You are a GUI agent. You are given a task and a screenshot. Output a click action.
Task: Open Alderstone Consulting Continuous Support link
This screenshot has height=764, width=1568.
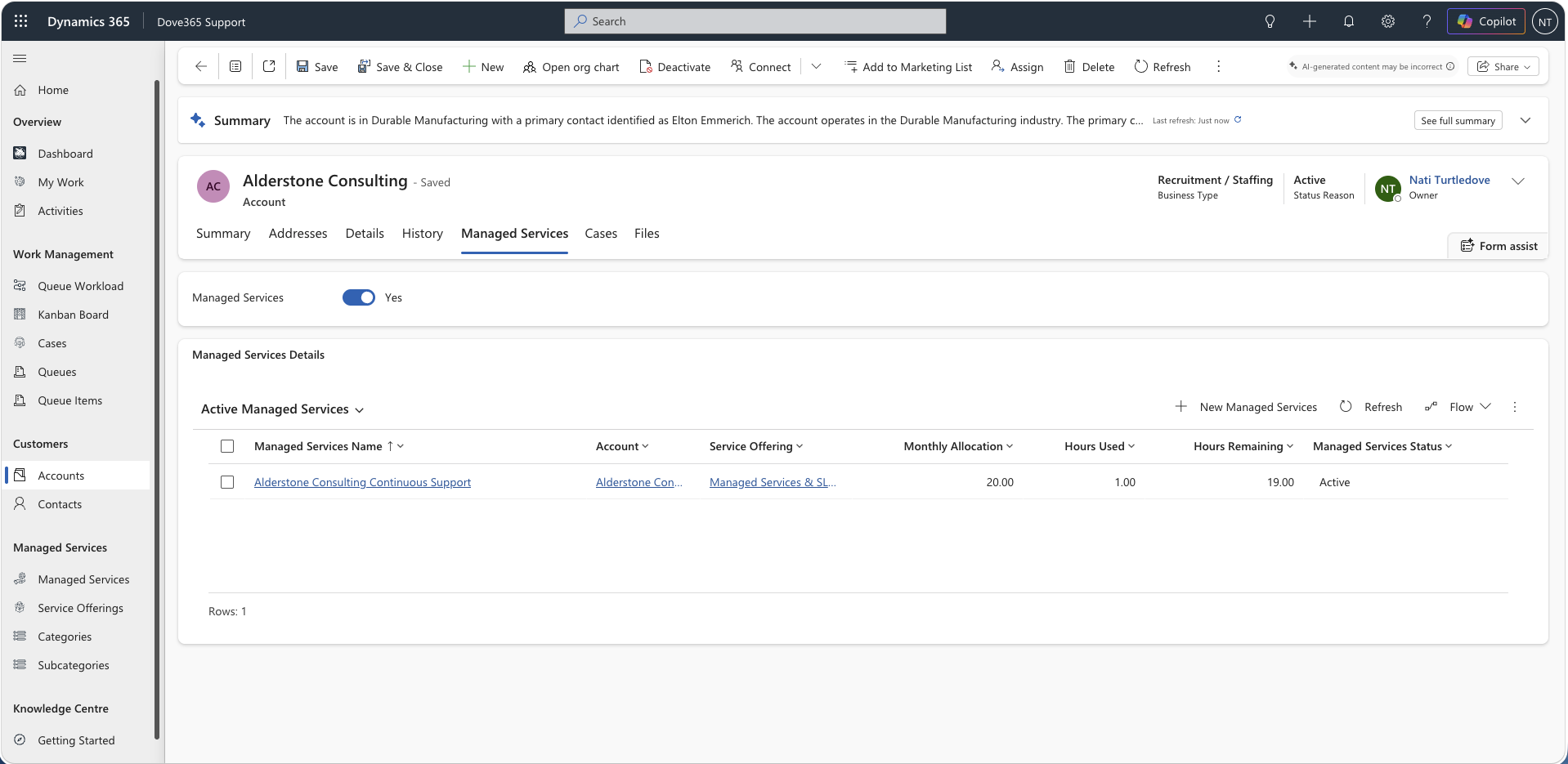(362, 482)
